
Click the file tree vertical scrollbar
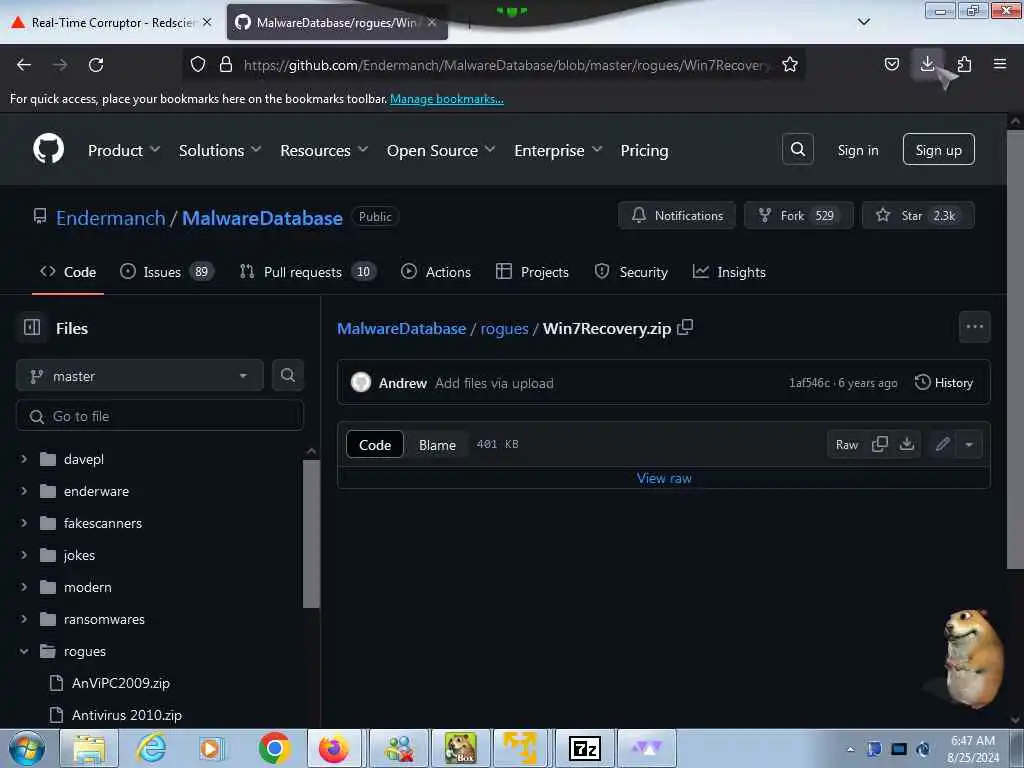[312, 532]
